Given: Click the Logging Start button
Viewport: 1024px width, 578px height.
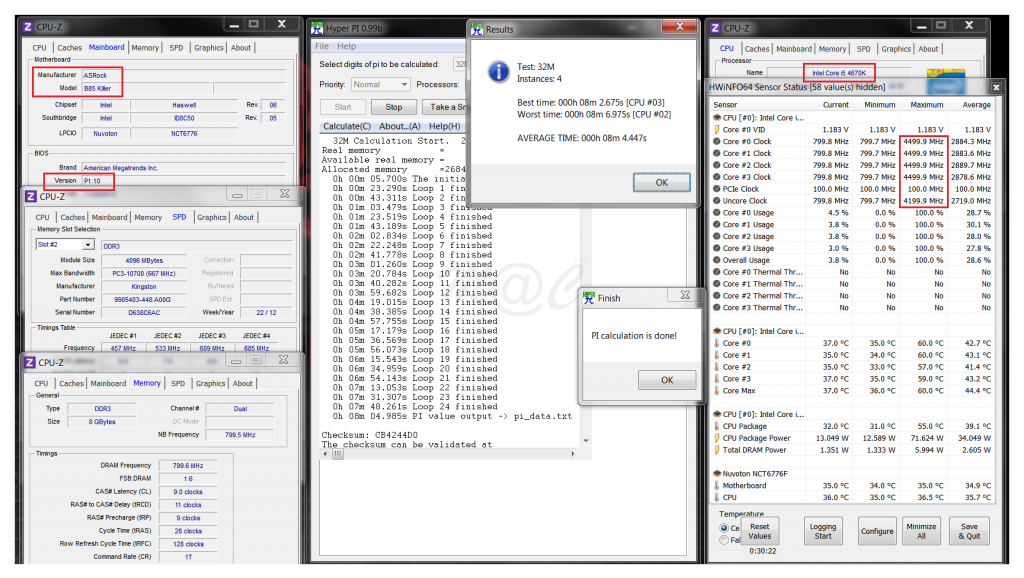Looking at the screenshot, I should point(822,531).
